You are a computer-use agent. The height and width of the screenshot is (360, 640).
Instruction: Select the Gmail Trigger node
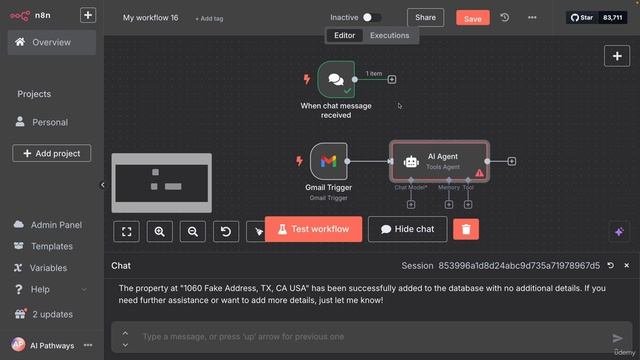coord(329,162)
